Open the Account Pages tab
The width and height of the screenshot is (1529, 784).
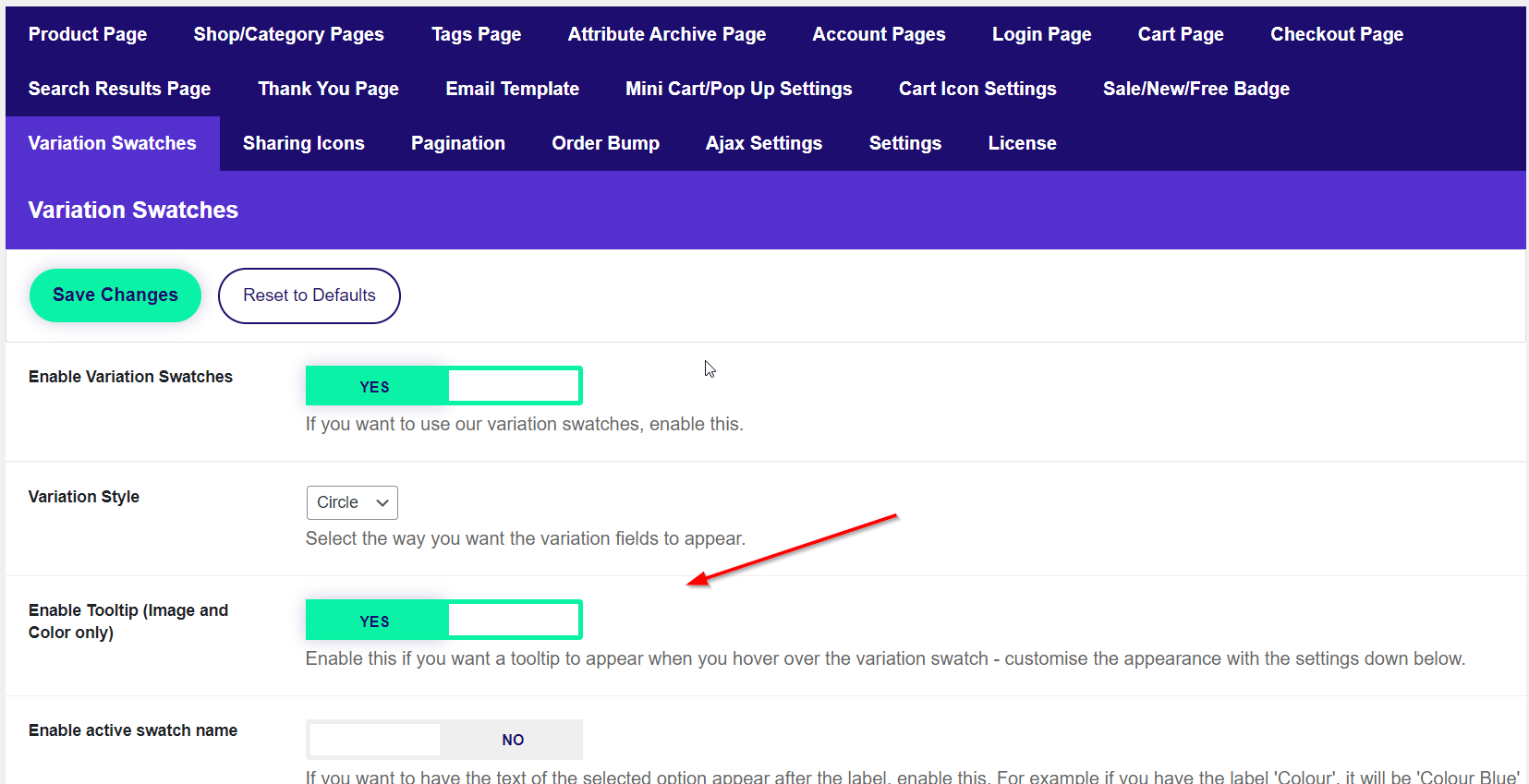tap(879, 34)
